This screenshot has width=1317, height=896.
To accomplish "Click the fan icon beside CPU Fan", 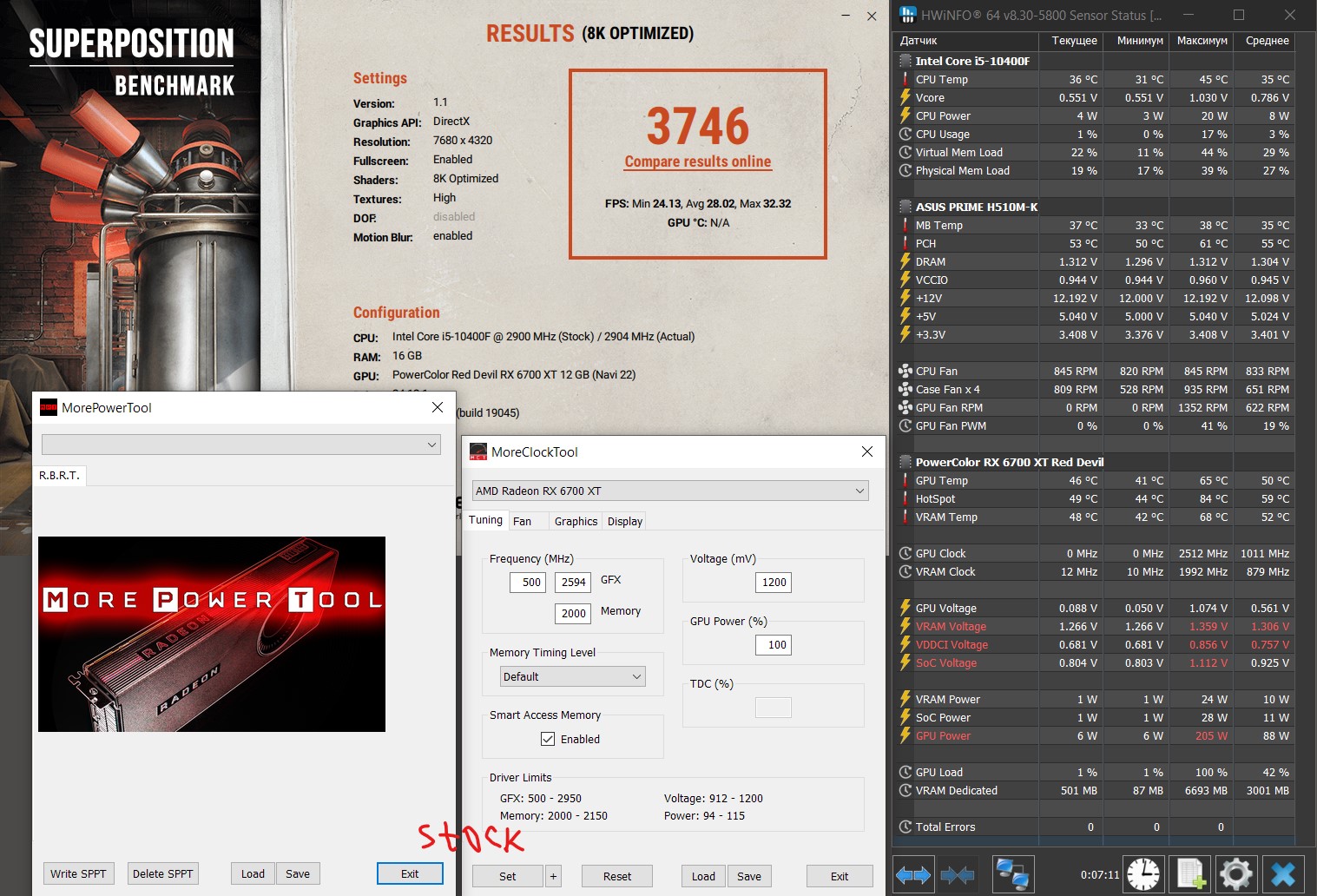I will pos(905,371).
